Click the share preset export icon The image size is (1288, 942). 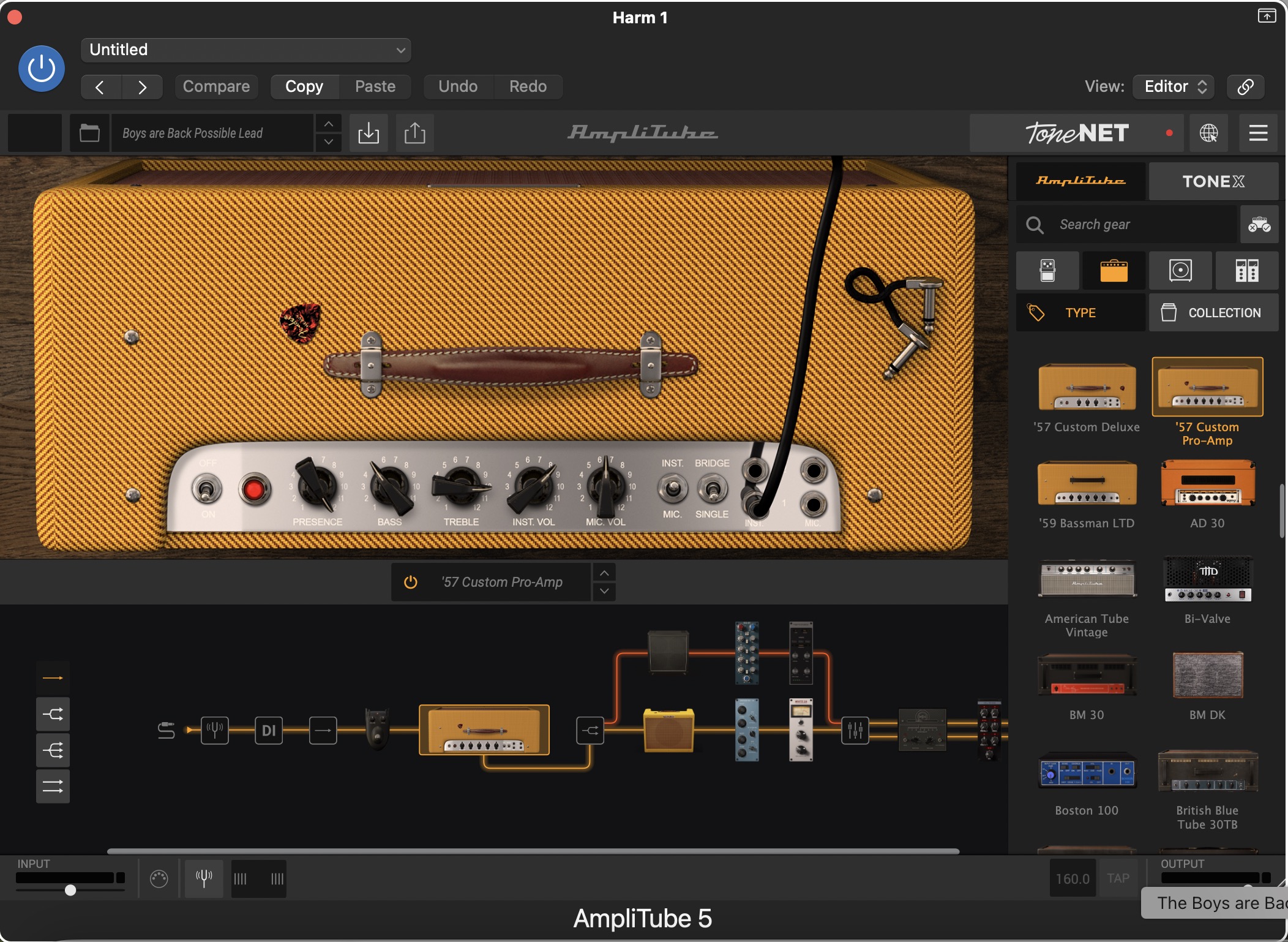click(x=415, y=133)
